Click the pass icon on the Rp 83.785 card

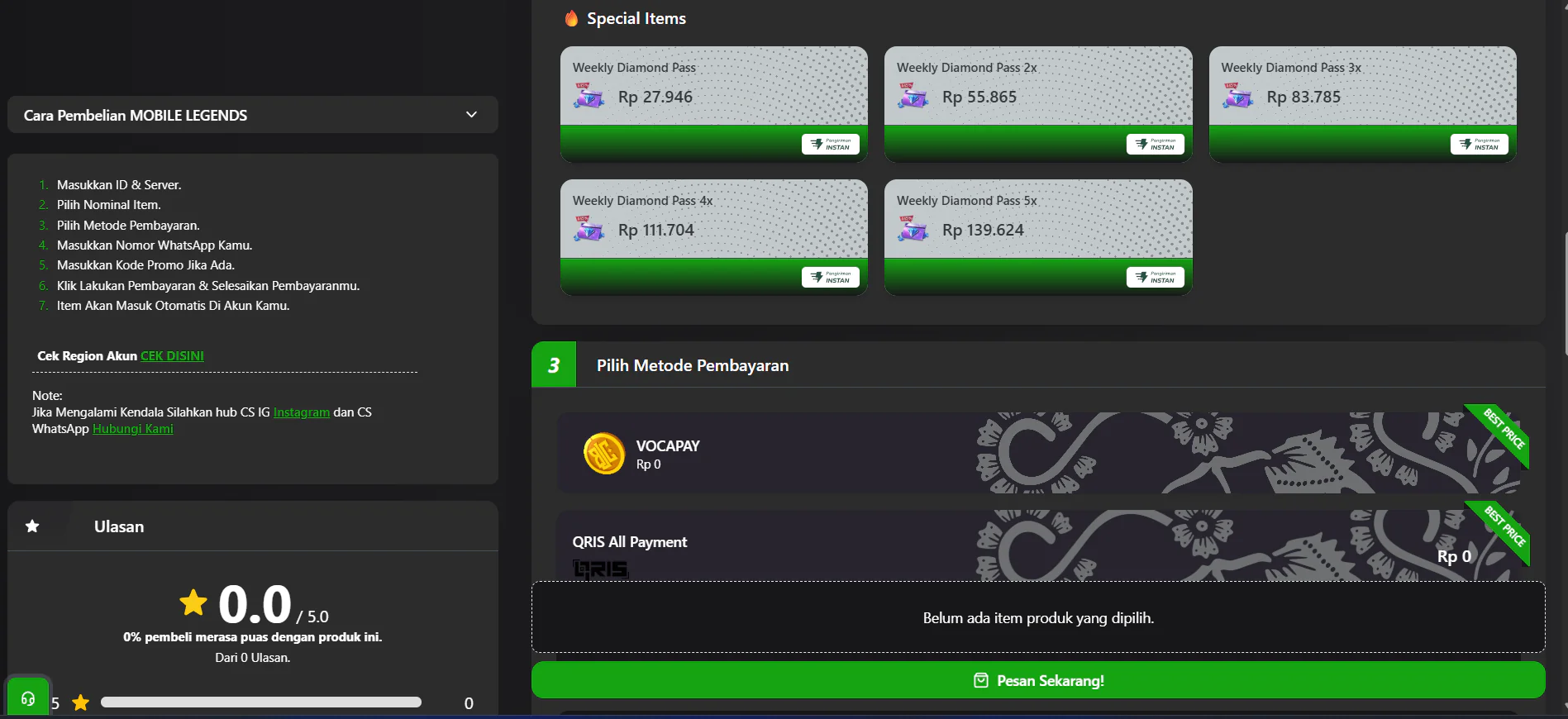pos(1238,96)
